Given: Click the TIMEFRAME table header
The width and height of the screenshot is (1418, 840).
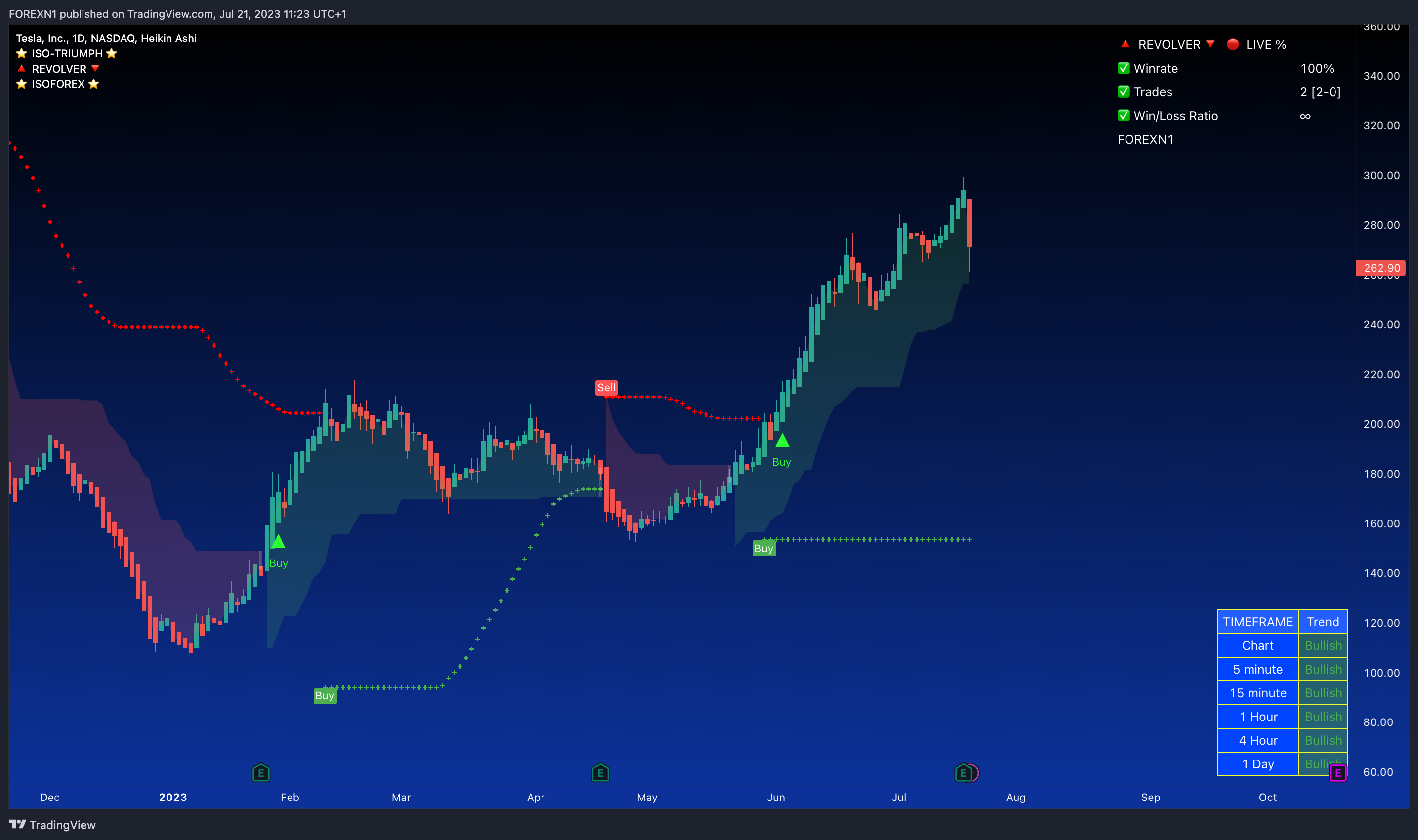Looking at the screenshot, I should [1258, 622].
